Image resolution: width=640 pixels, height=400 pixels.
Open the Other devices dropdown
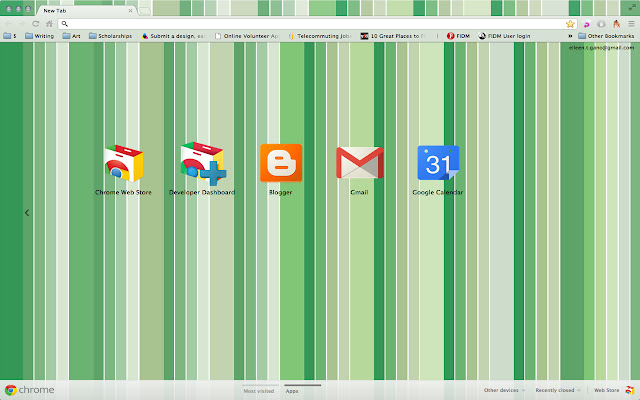coord(504,390)
